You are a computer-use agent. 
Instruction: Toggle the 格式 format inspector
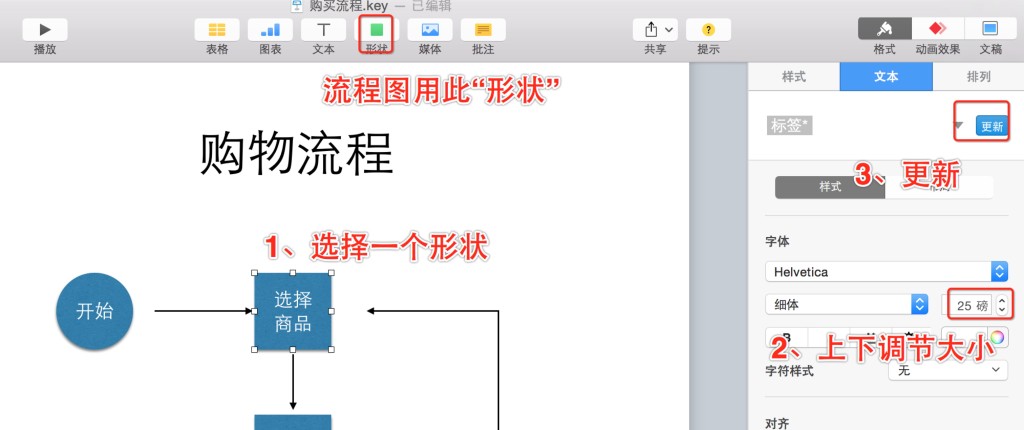(884, 29)
